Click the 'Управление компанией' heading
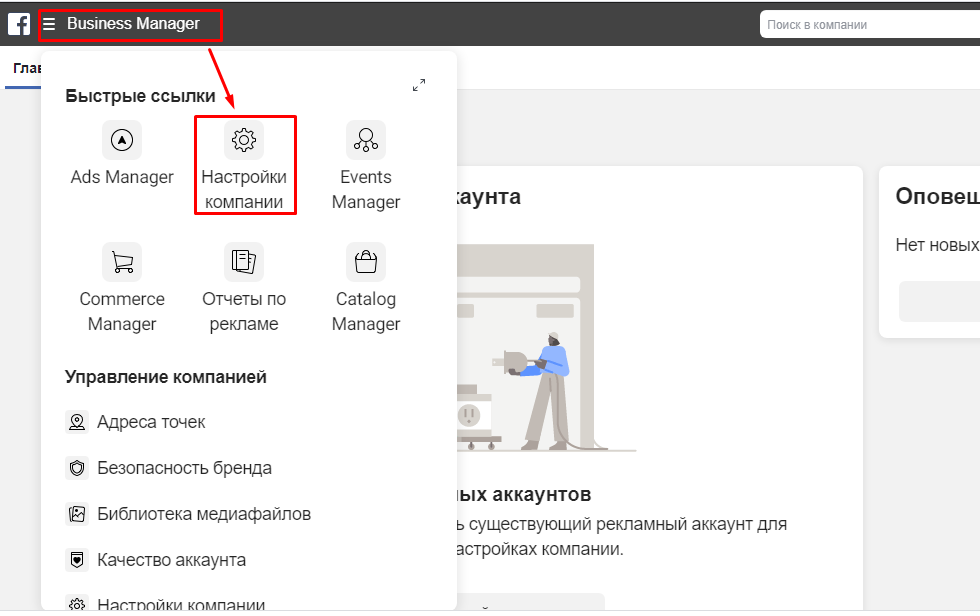Viewport: 980px width, 616px height. pos(166,377)
